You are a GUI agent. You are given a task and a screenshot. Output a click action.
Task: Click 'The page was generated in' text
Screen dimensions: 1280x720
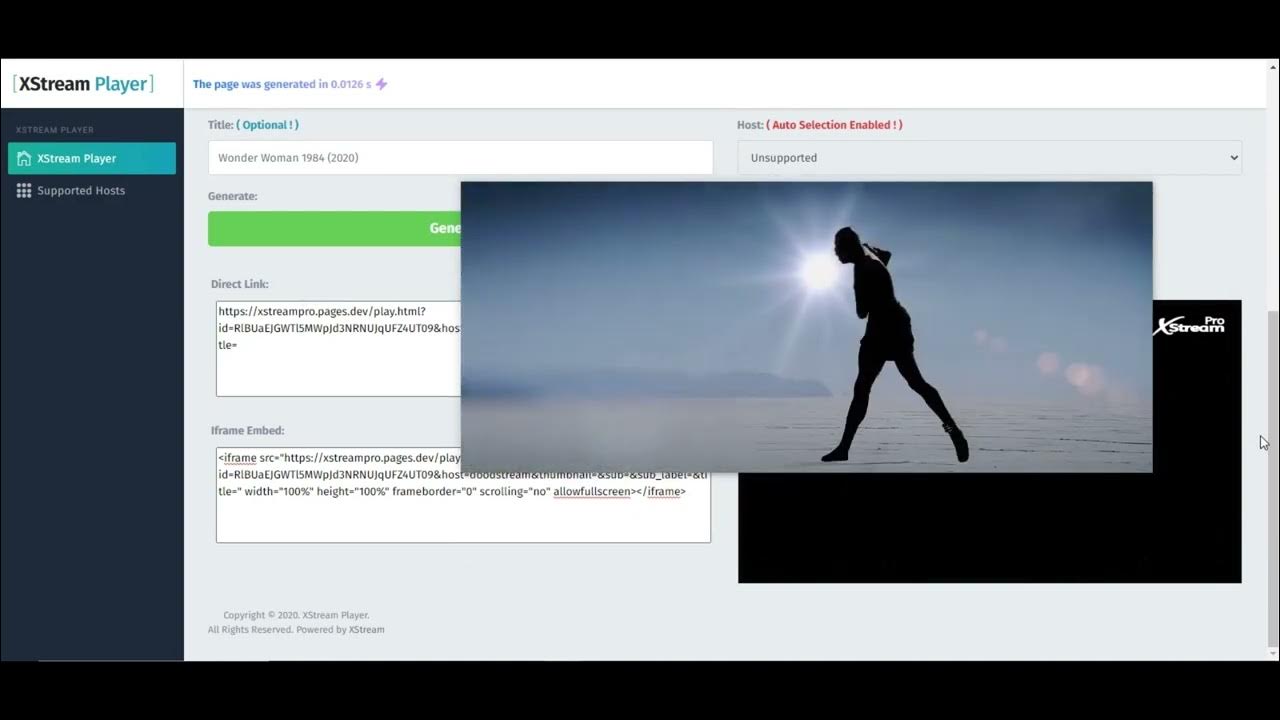pyautogui.click(x=260, y=84)
